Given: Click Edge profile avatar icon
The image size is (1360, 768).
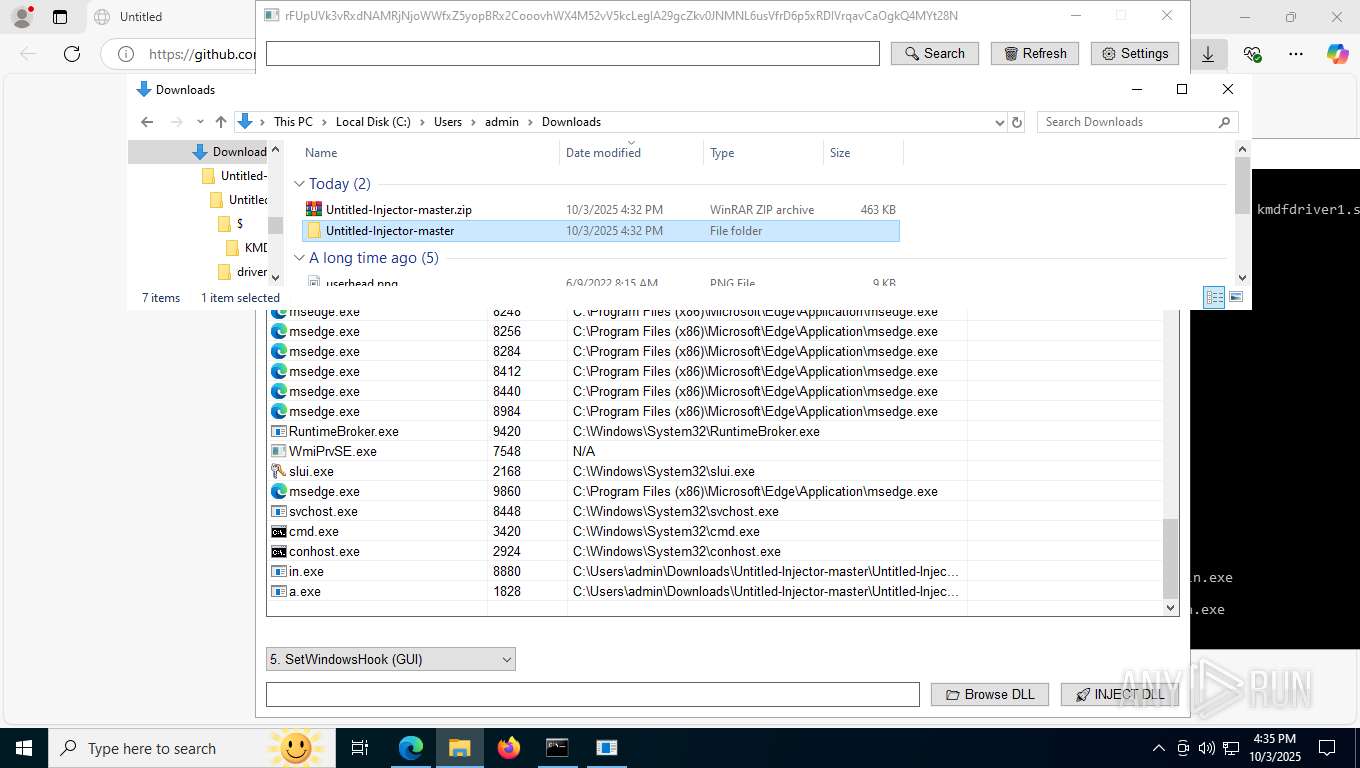Looking at the screenshot, I should 22,17.
